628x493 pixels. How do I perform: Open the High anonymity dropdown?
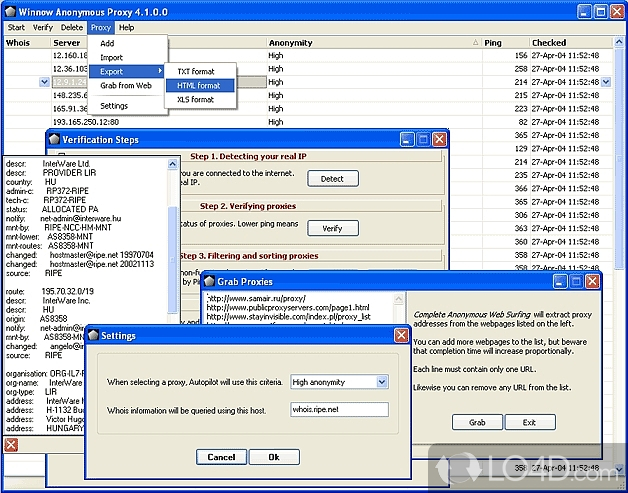[x=382, y=382]
